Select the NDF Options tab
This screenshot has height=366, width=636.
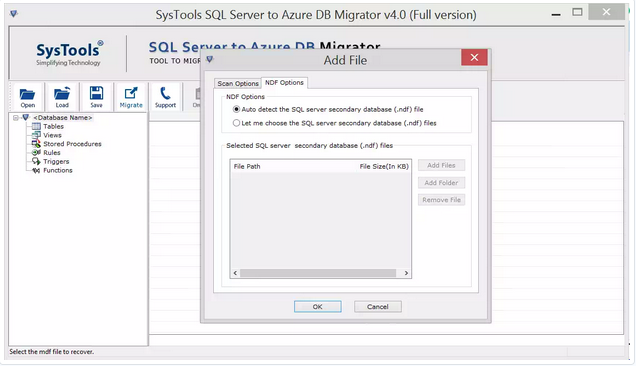pos(284,82)
